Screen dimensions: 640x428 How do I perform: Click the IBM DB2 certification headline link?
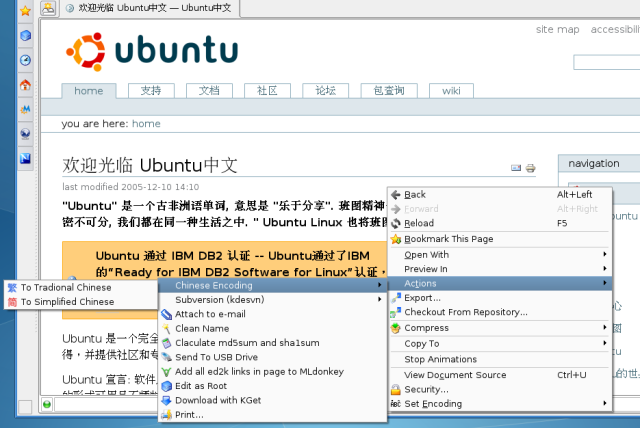(x=240, y=264)
